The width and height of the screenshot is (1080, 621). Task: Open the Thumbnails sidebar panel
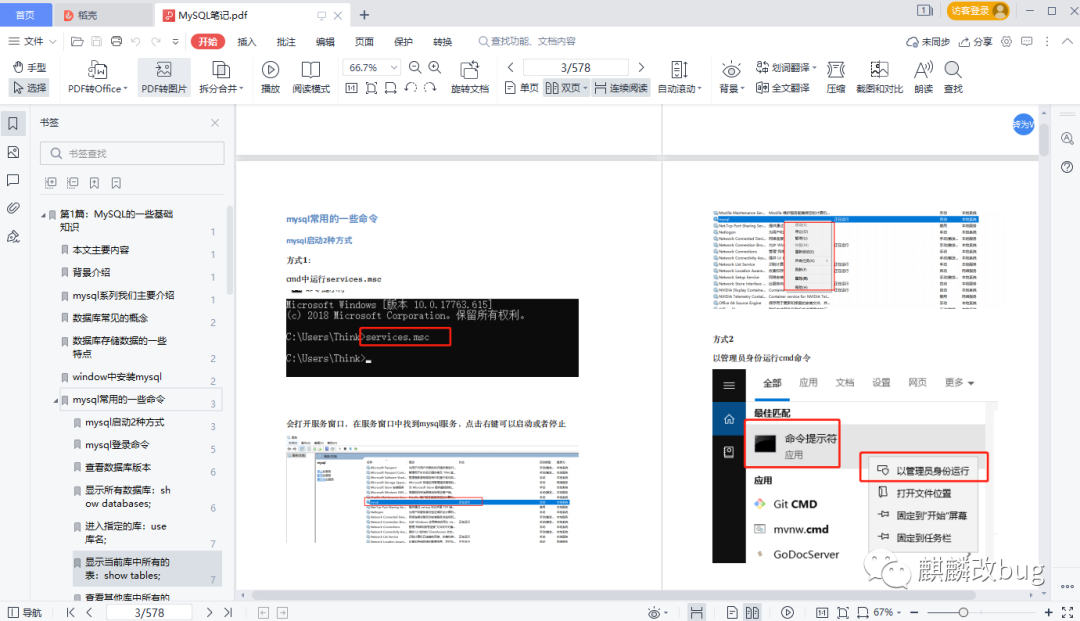pos(13,152)
